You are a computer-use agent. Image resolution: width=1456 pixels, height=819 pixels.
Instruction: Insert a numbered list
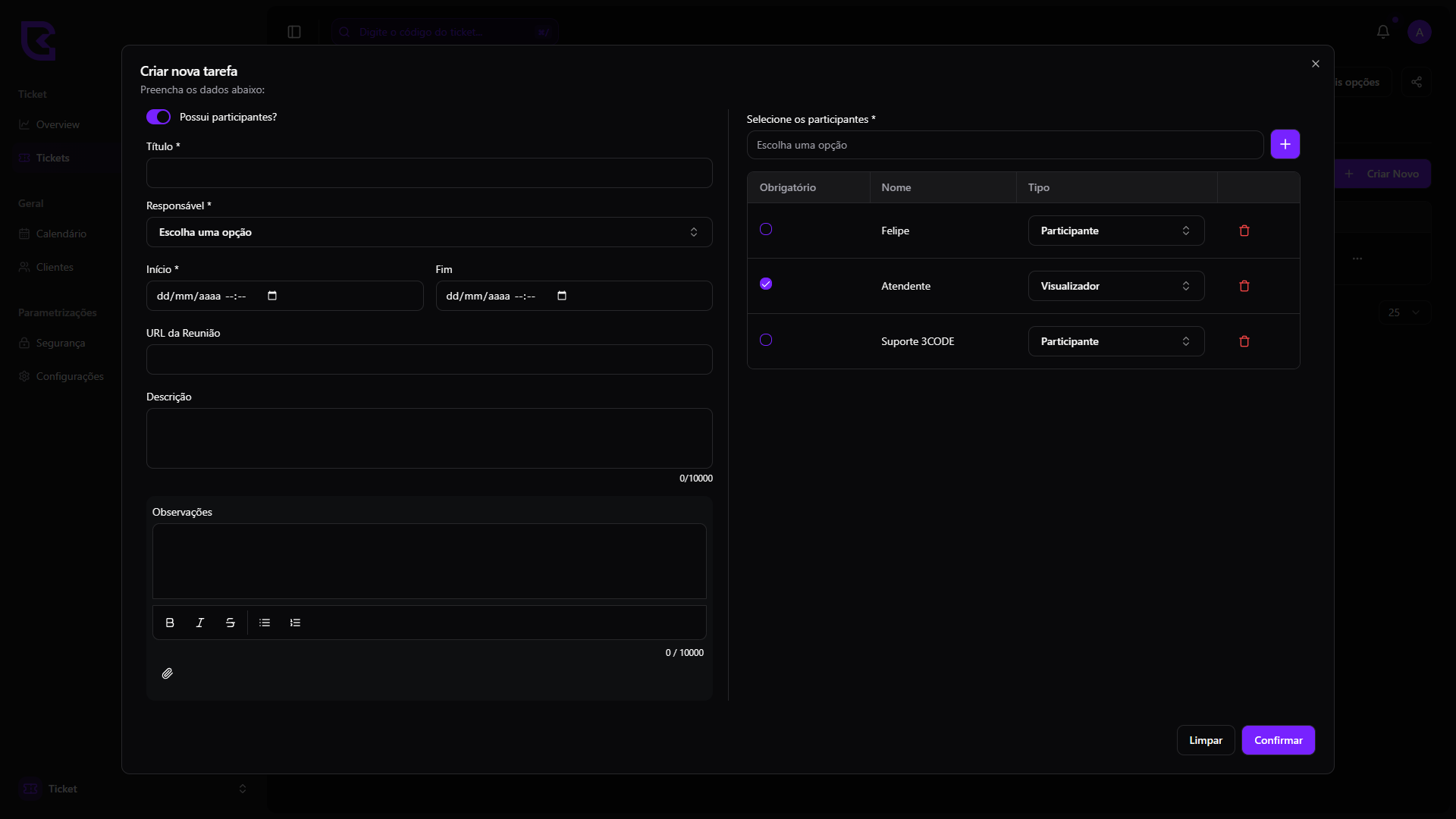click(x=295, y=623)
